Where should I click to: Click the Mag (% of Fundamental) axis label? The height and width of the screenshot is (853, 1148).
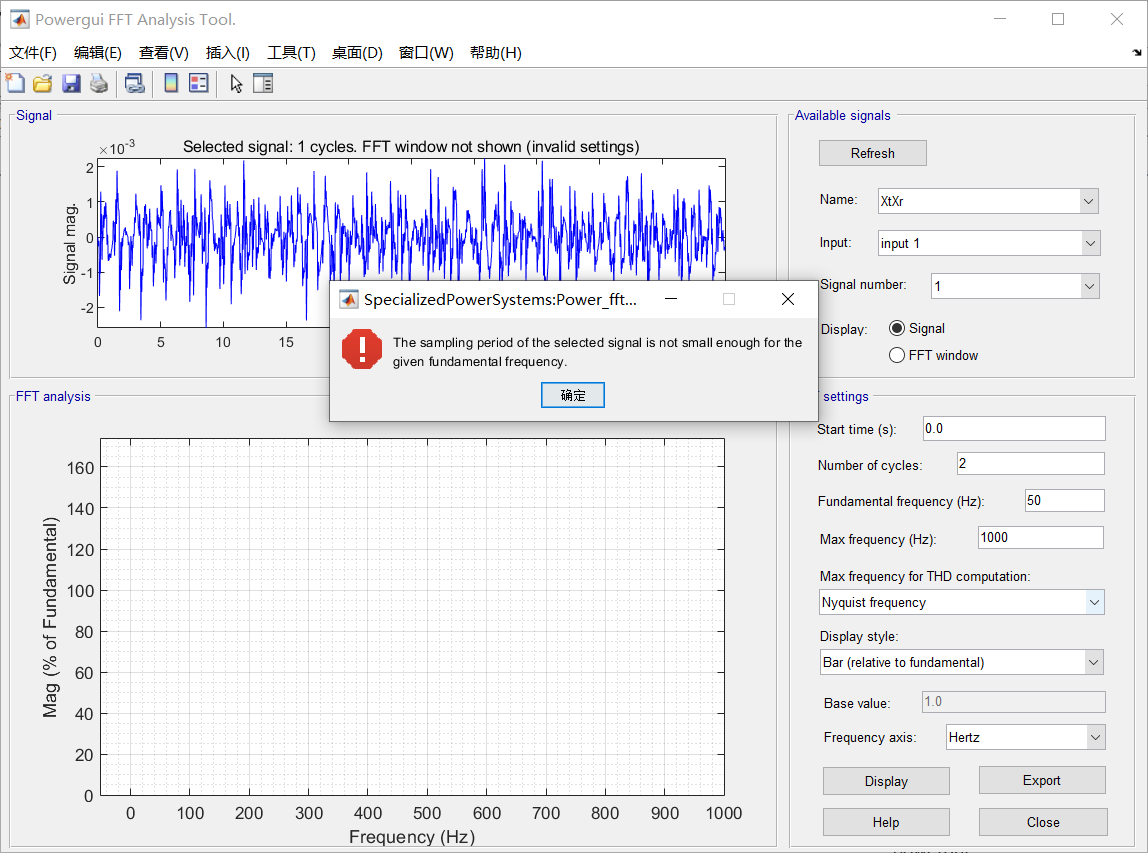tap(50, 617)
